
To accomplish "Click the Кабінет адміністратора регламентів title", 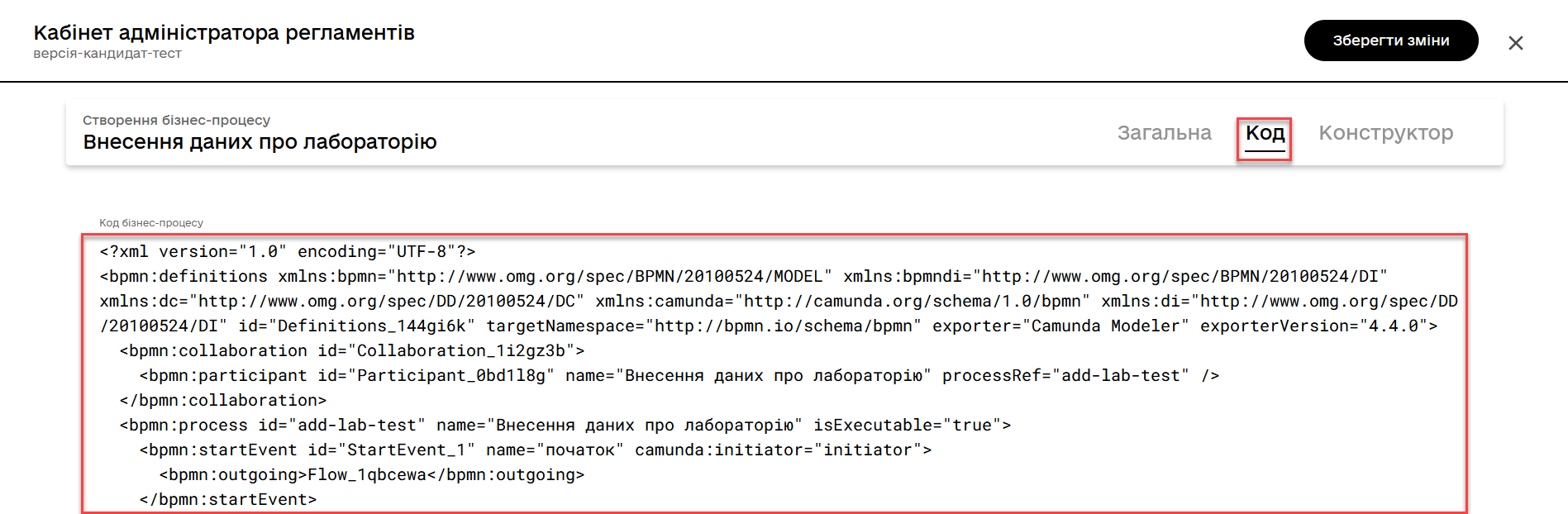I will [x=224, y=32].
